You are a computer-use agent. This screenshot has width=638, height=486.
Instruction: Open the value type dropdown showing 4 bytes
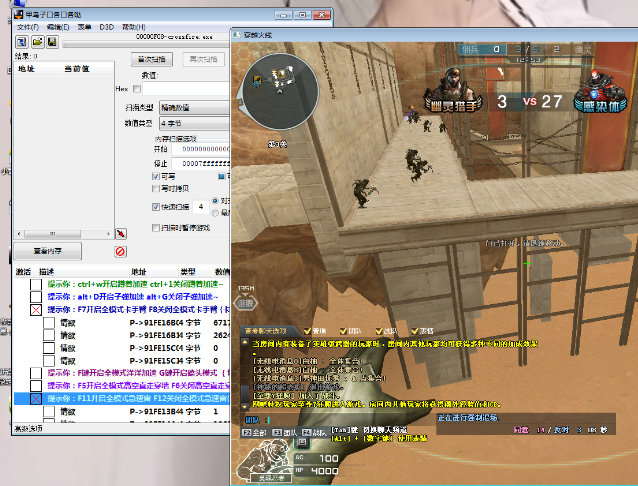pyautogui.click(x=194, y=123)
